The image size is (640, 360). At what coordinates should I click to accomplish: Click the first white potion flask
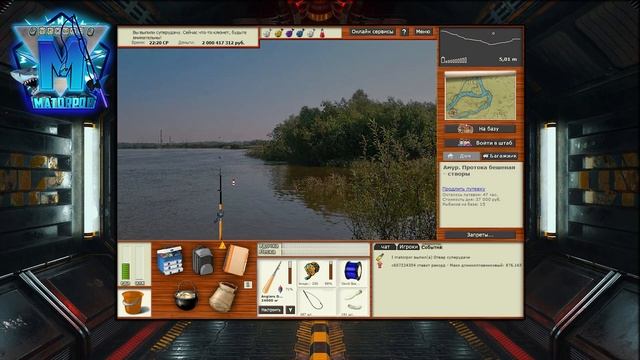[267, 33]
